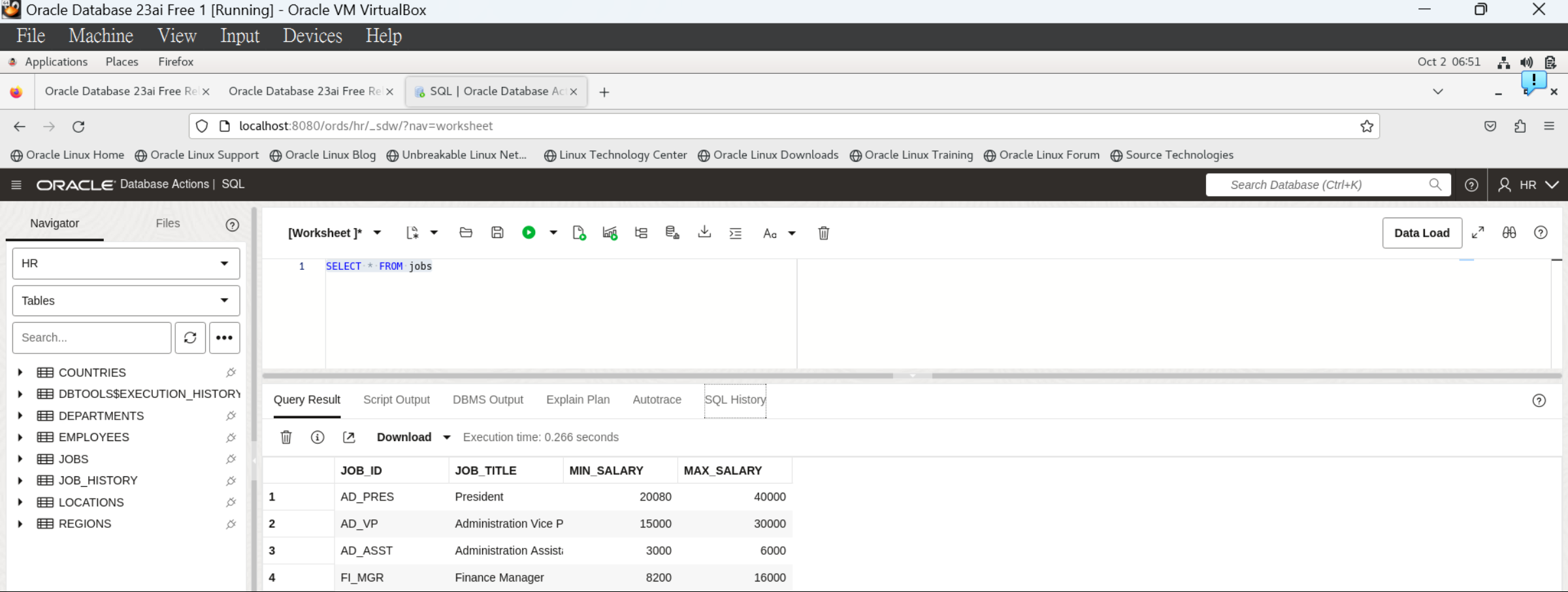The width and height of the screenshot is (1568, 592).
Task: Open the Tables object type dropdown
Action: (126, 301)
